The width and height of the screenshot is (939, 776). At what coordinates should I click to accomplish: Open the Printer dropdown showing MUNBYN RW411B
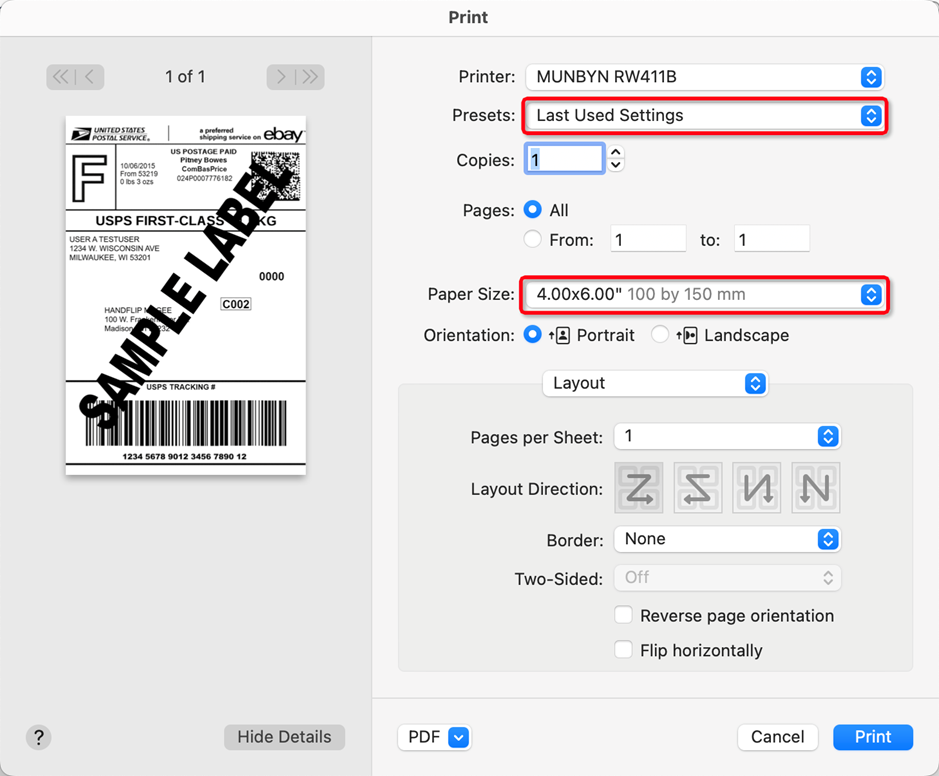click(x=704, y=77)
